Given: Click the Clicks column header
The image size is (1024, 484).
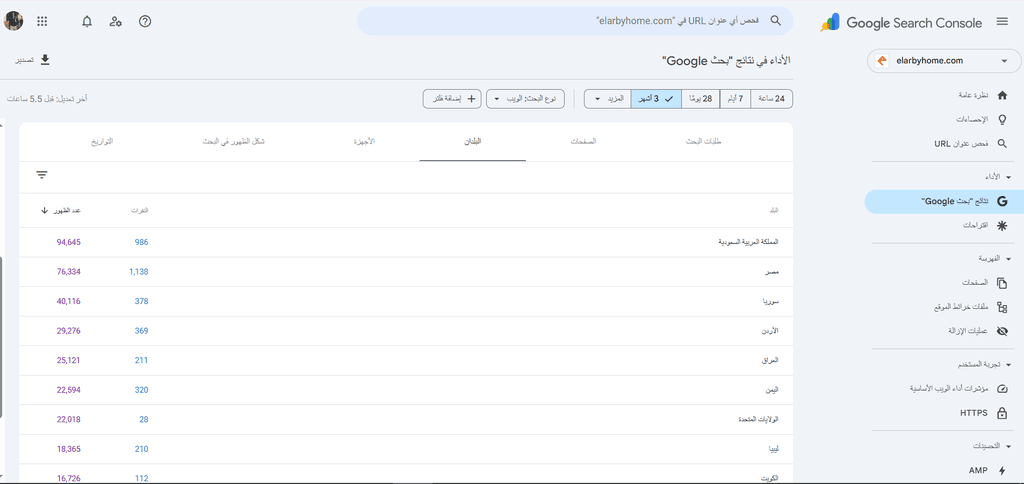Looking at the screenshot, I should point(140,210).
